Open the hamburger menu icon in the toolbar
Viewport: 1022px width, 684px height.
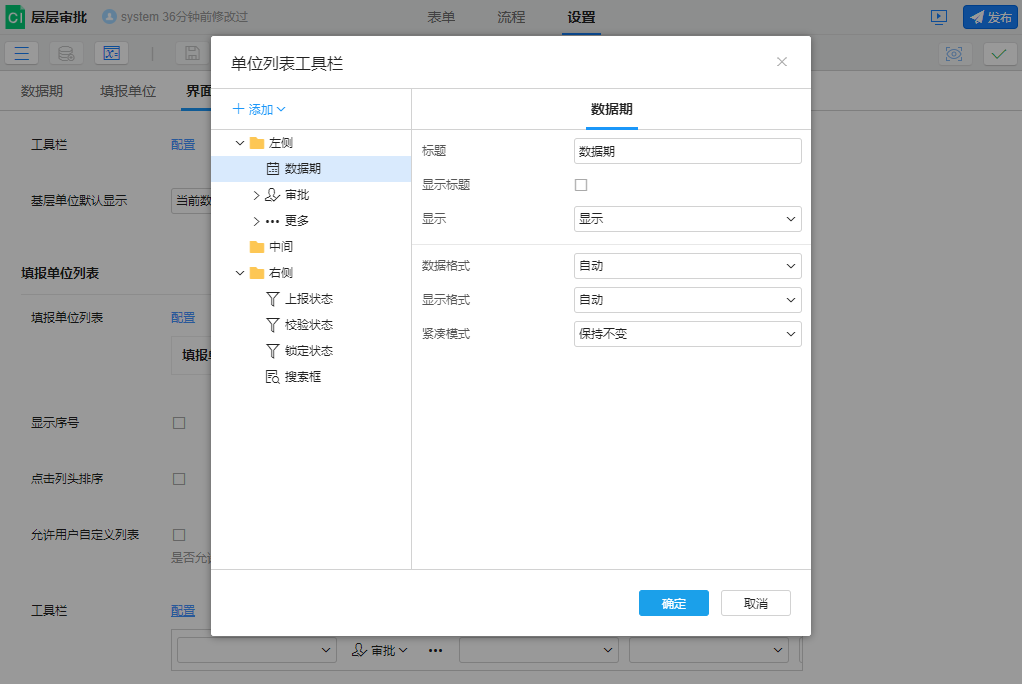coord(21,53)
